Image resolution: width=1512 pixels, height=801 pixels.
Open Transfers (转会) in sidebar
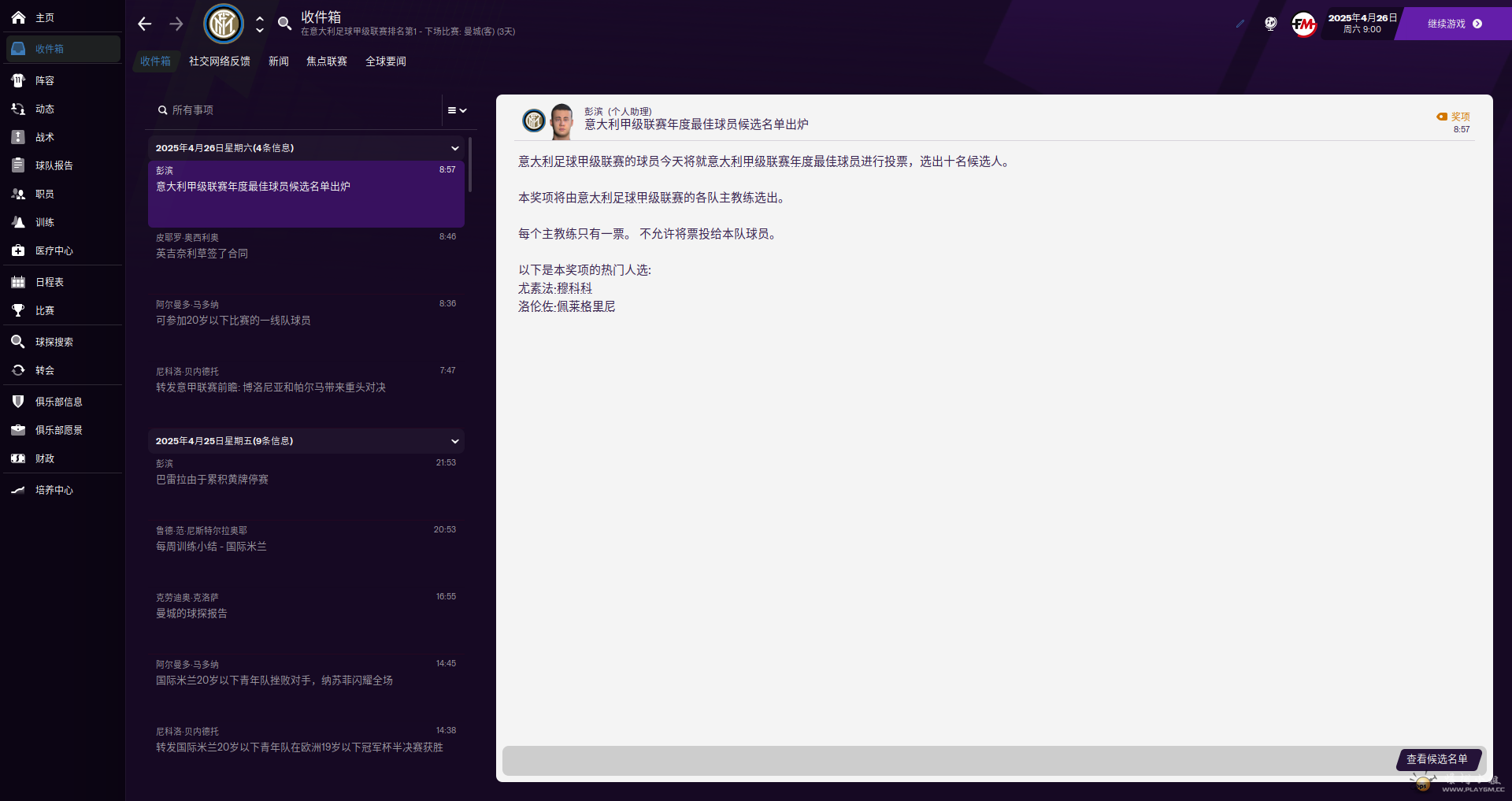pyautogui.click(x=45, y=370)
